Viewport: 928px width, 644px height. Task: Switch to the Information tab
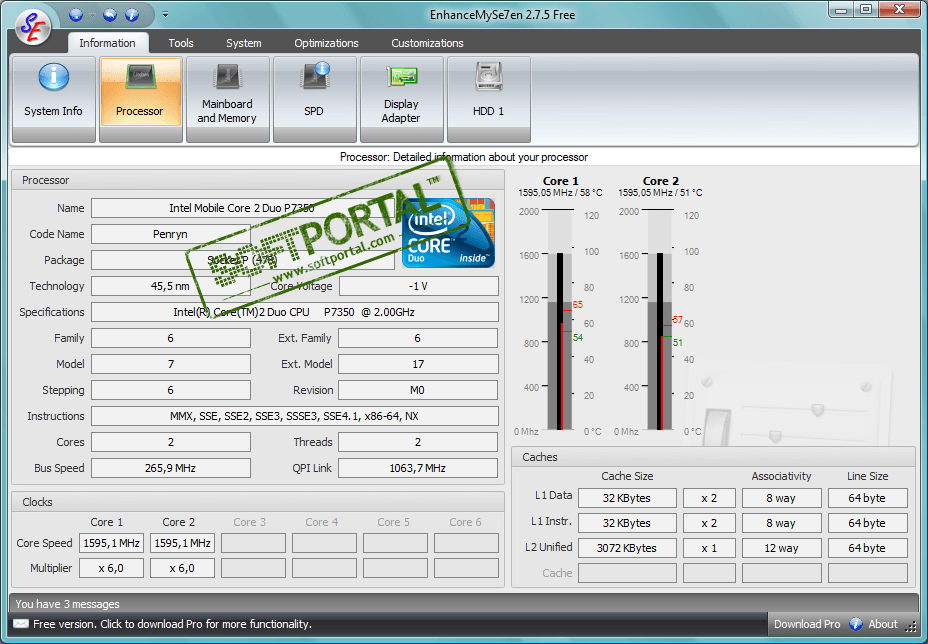pyautogui.click(x=107, y=43)
